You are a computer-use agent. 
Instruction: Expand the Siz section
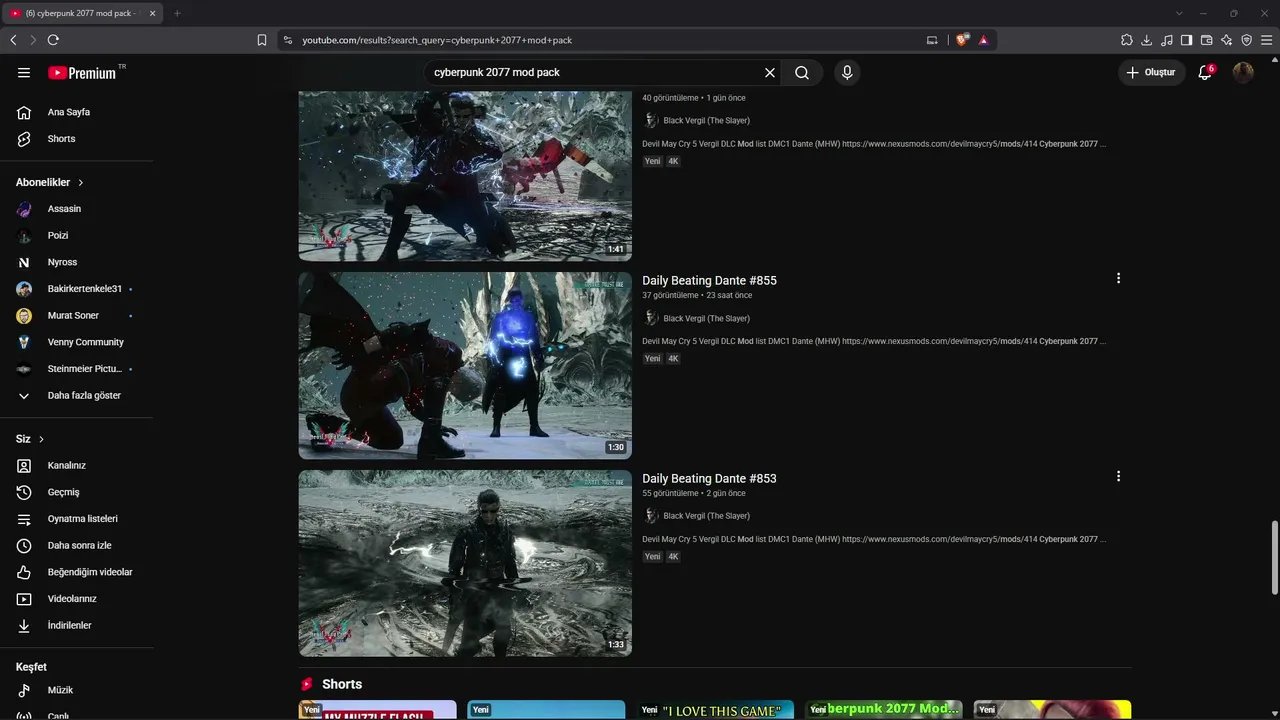[30, 439]
